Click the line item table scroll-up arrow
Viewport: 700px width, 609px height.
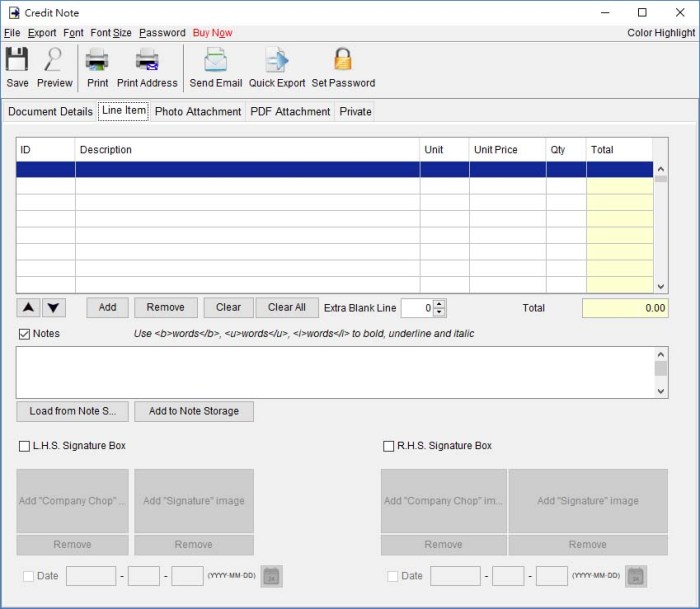click(x=661, y=169)
